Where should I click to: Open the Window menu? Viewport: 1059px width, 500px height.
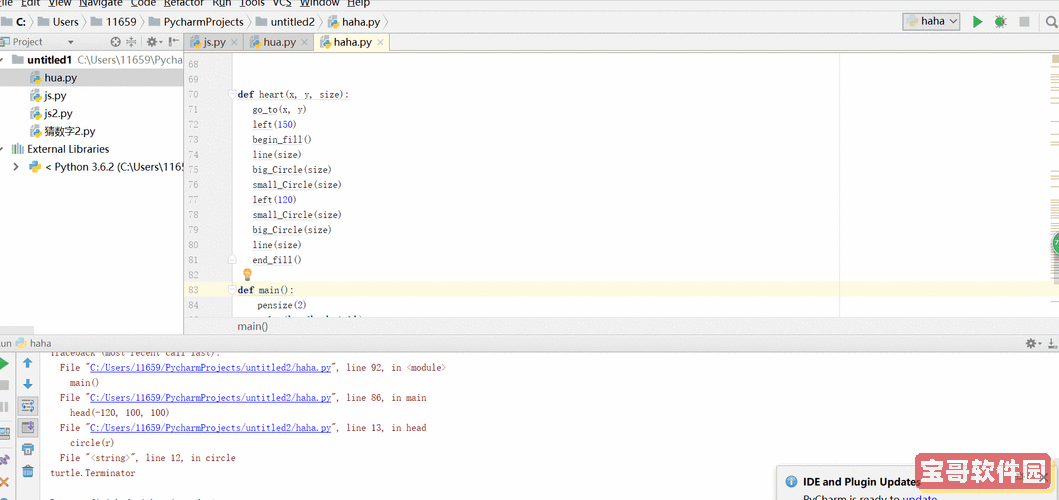click(x=319, y=3)
